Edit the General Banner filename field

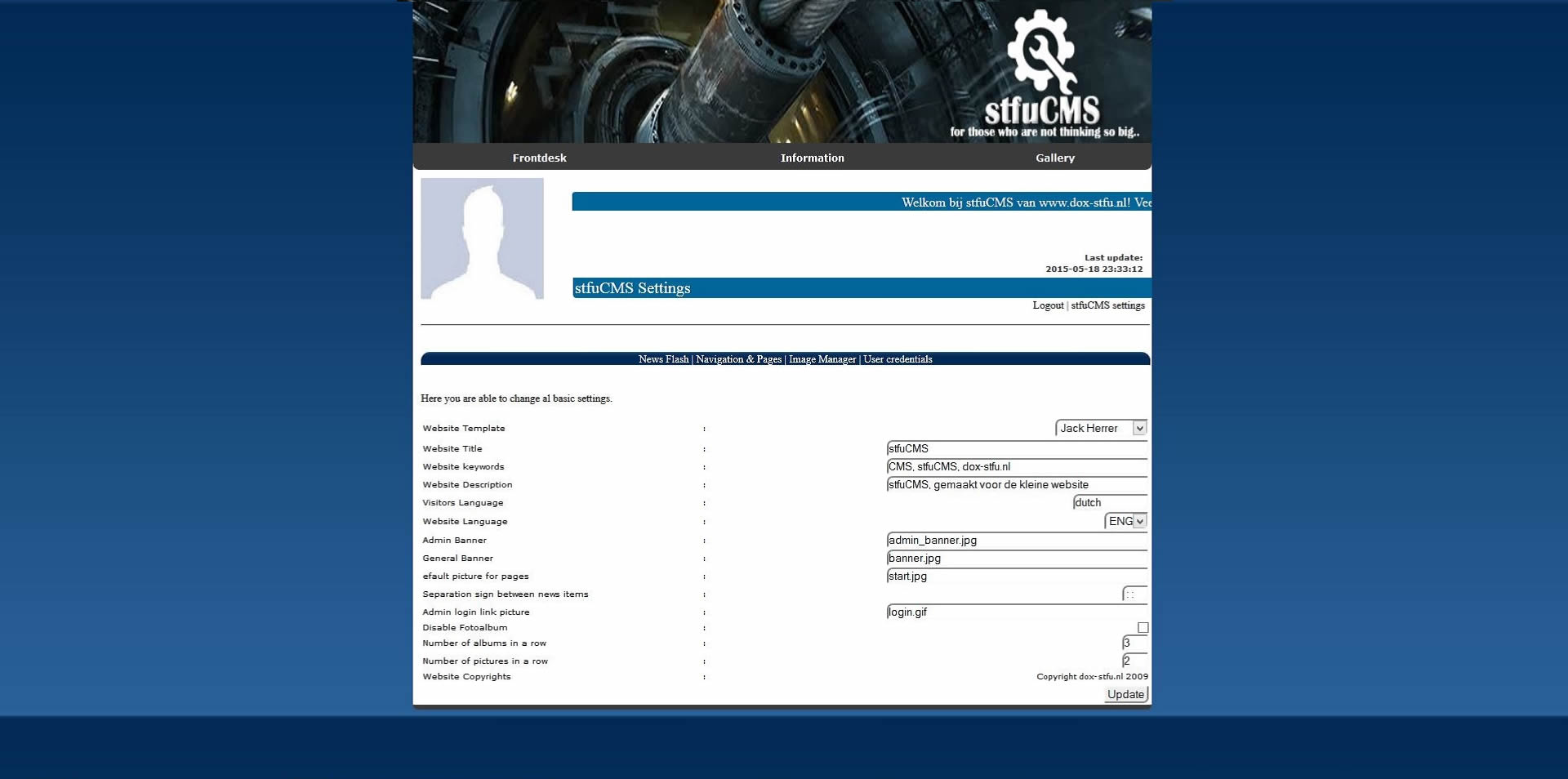(x=1017, y=558)
